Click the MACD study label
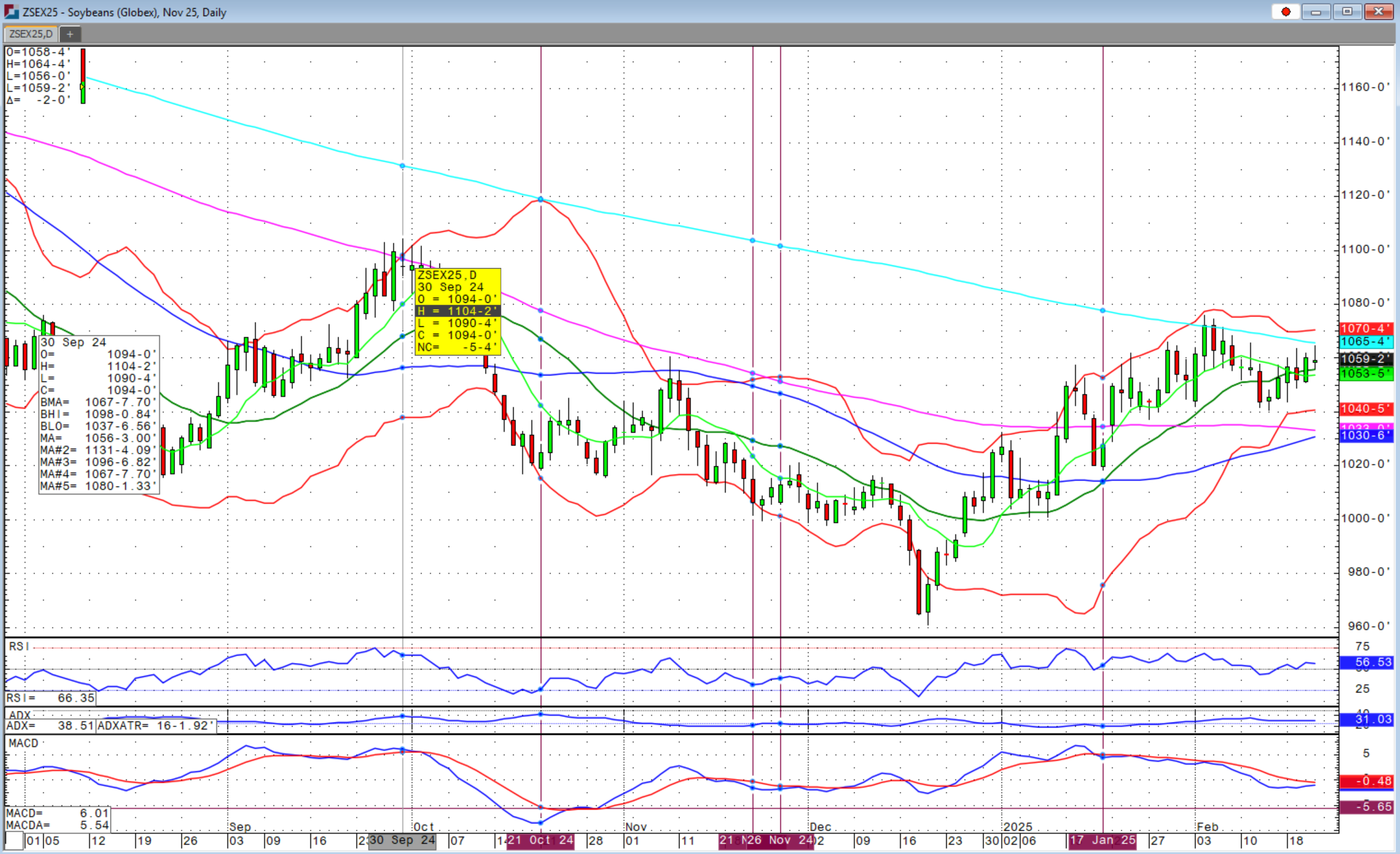The height and width of the screenshot is (854, 1400). (x=23, y=743)
